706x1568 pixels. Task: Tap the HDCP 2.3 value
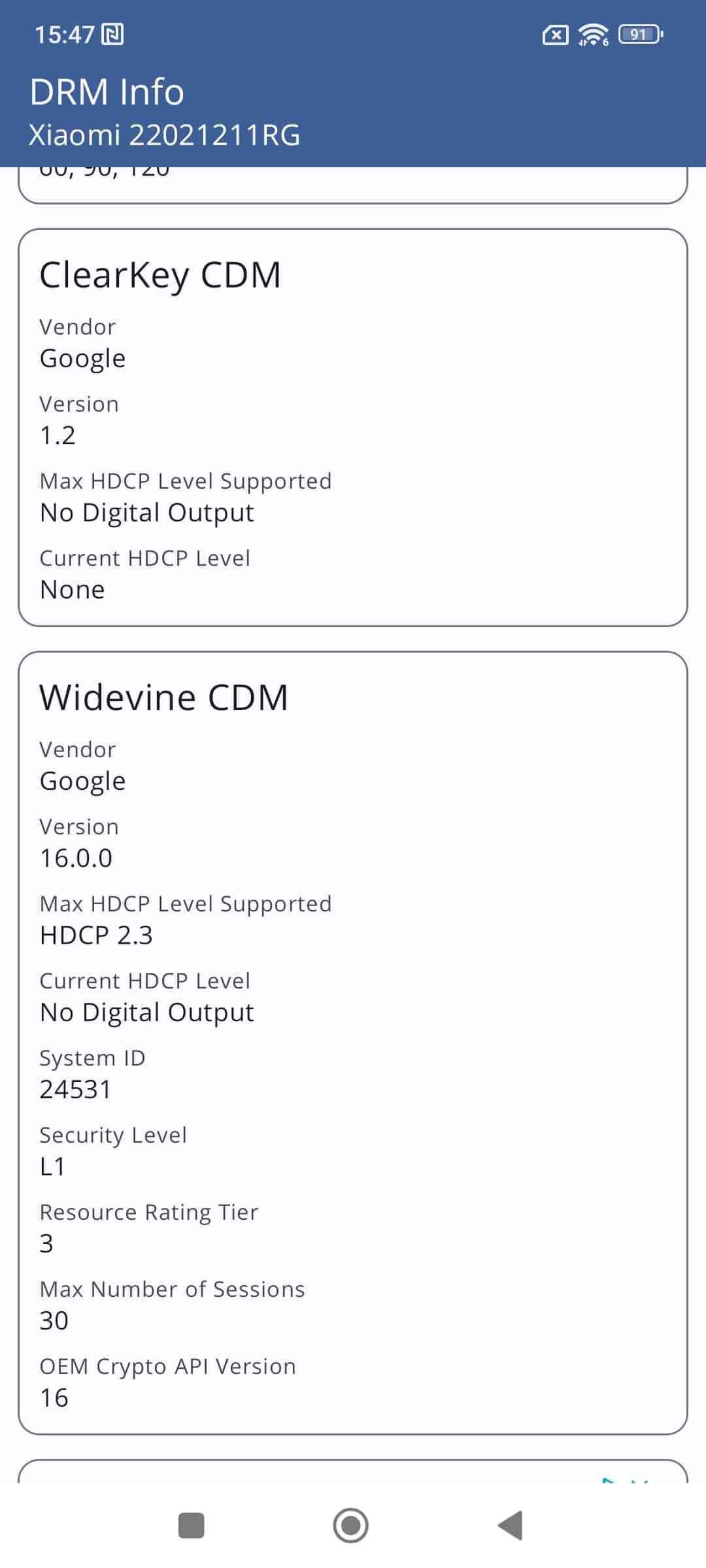click(96, 935)
